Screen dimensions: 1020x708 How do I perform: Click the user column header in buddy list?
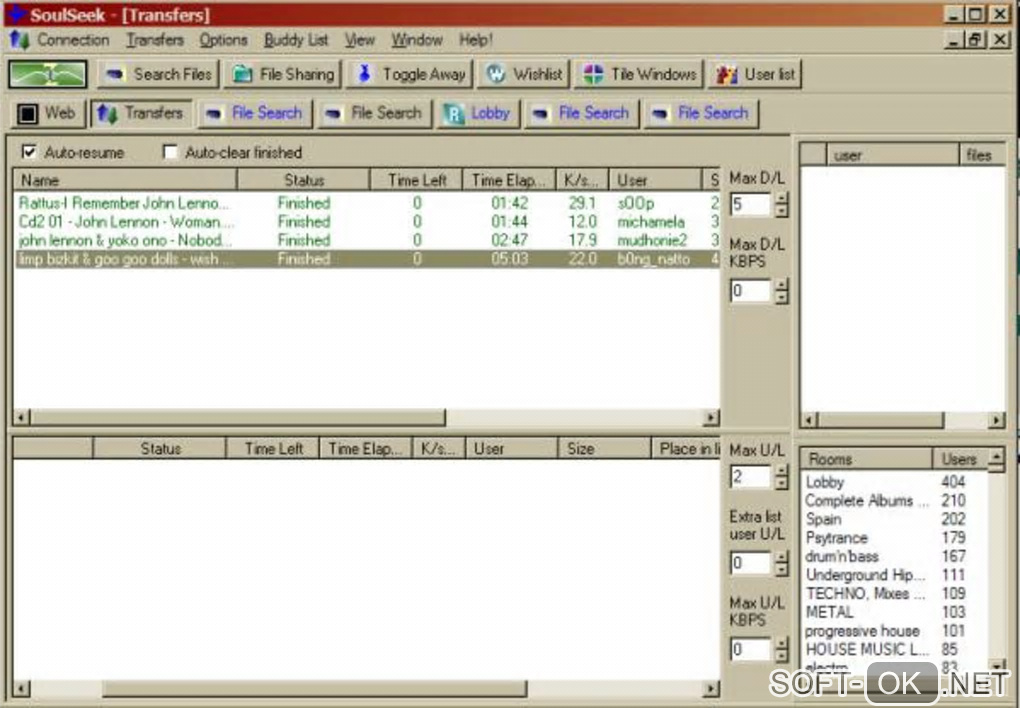tap(892, 155)
